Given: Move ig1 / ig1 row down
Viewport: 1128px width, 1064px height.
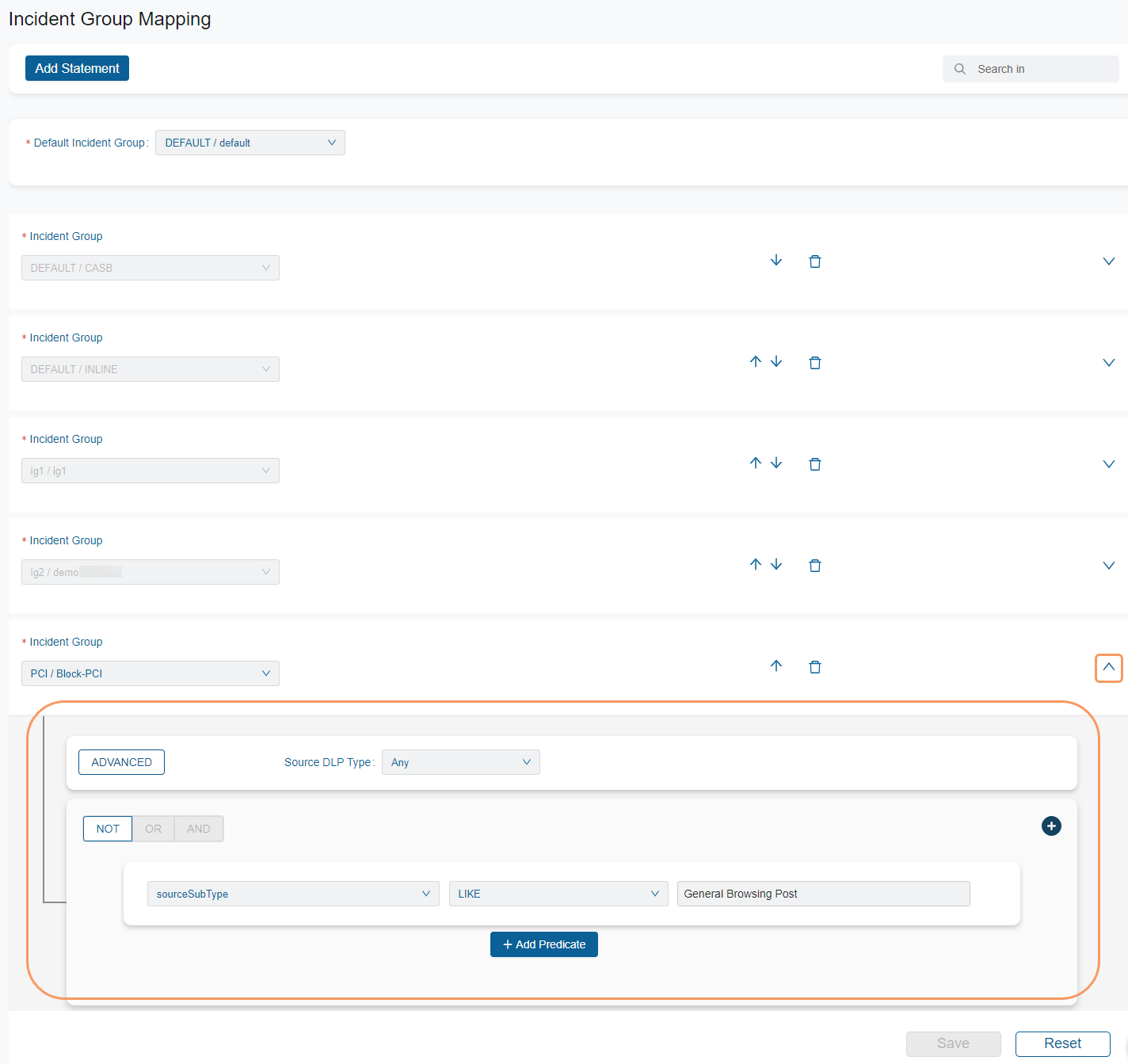Looking at the screenshot, I should 776,463.
